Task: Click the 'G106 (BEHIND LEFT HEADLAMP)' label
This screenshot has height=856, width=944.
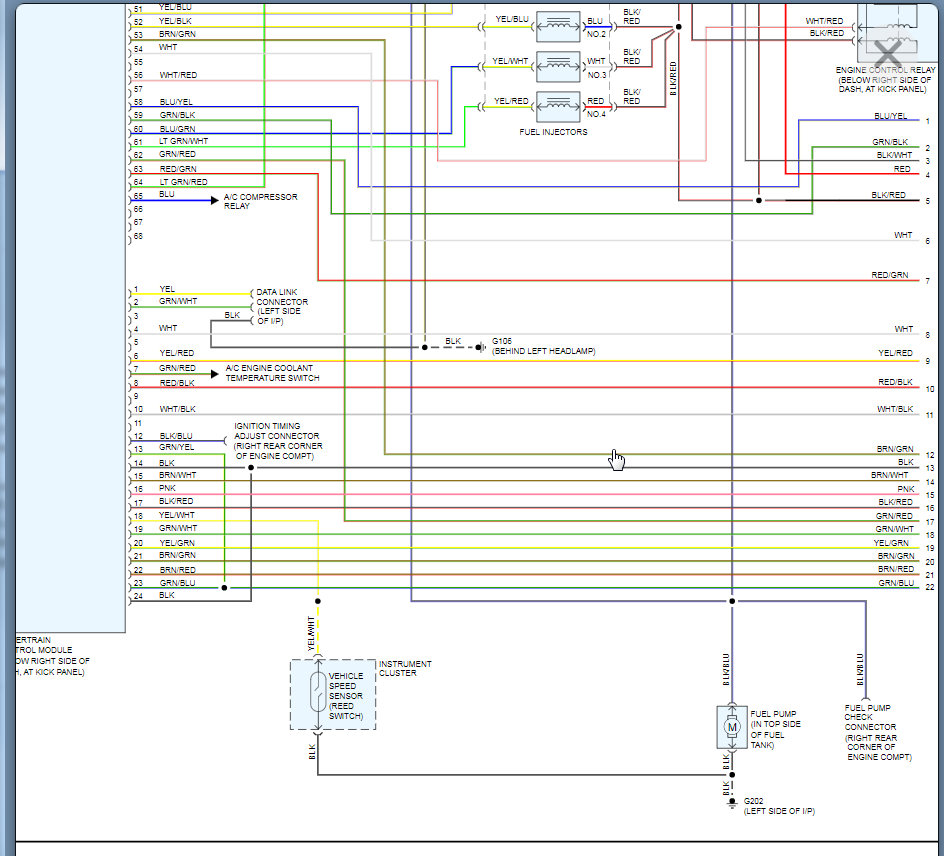Action: pyautogui.click(x=544, y=346)
